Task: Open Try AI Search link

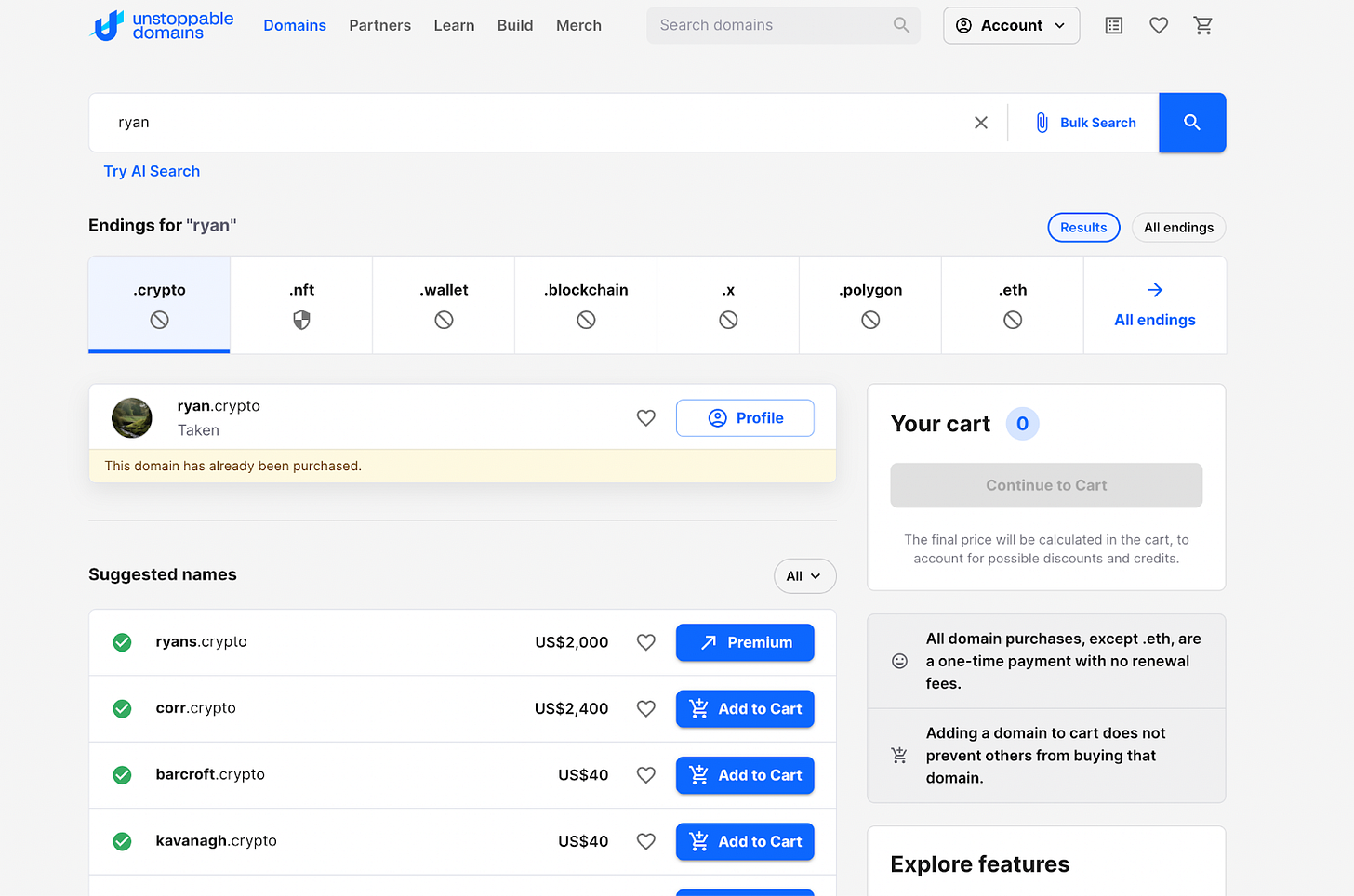Action: coord(152,171)
